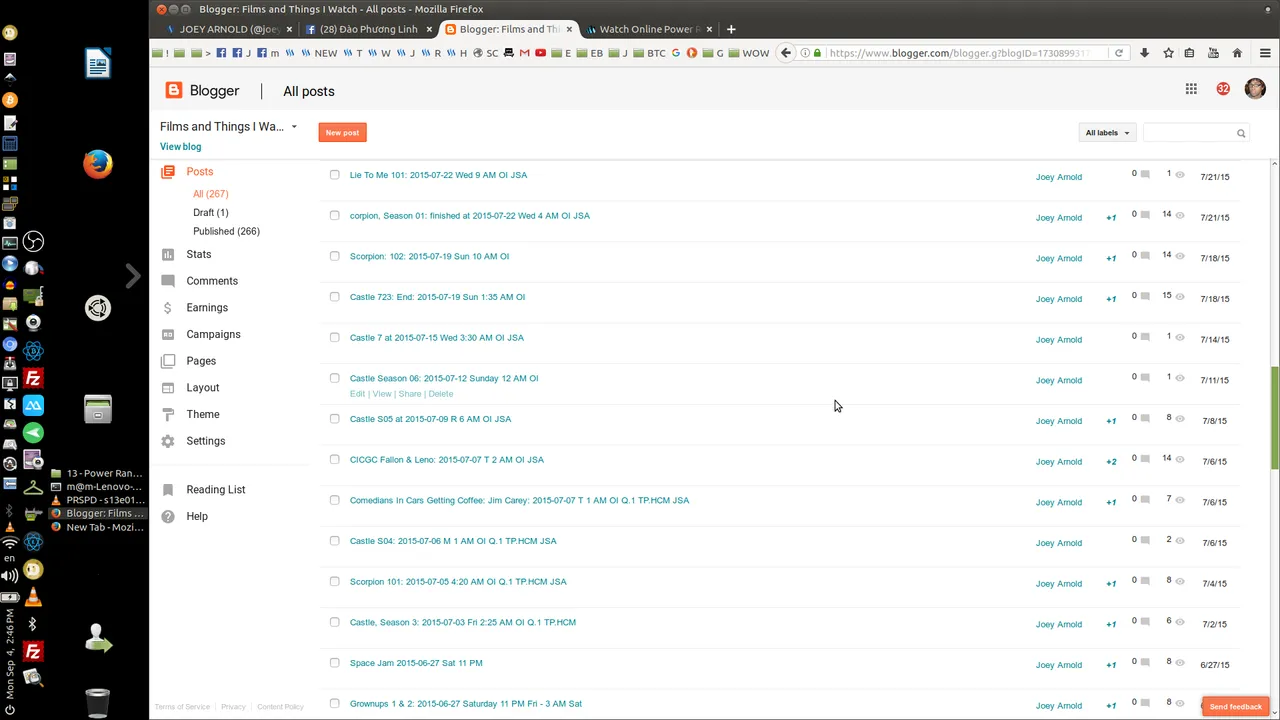Switch to the JOEY ARNOLD Twitter tab
Screen dimensions: 1280x720
(x=228, y=29)
